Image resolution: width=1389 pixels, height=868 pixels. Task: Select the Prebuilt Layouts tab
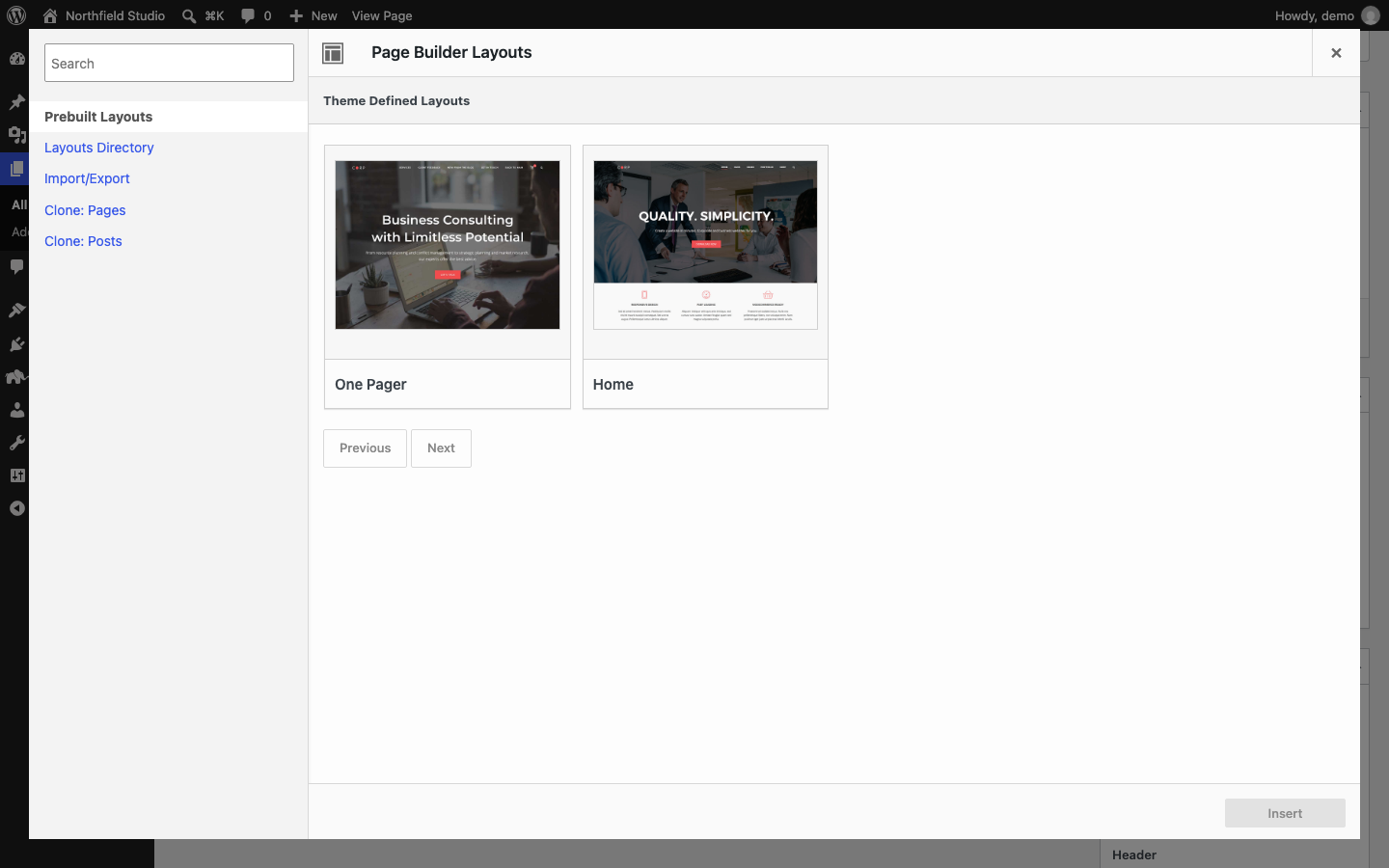[x=169, y=117]
